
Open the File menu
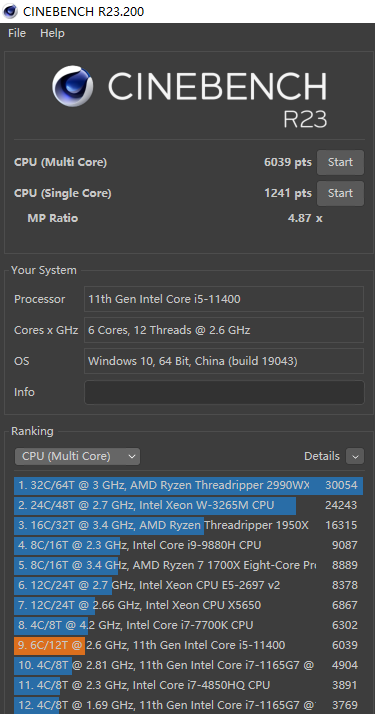17,33
